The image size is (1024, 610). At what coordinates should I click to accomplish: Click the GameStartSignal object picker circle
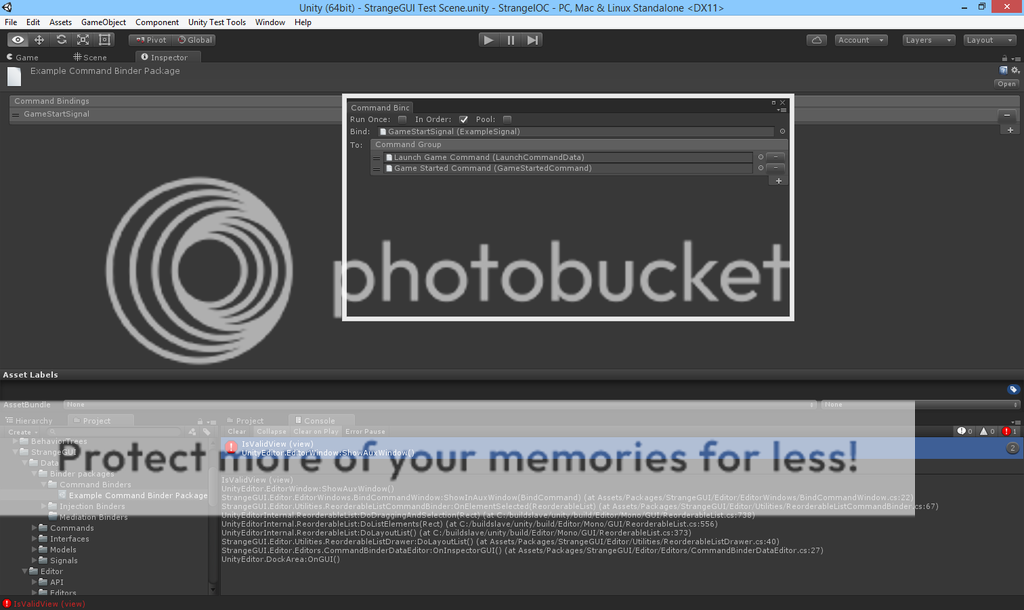(784, 131)
